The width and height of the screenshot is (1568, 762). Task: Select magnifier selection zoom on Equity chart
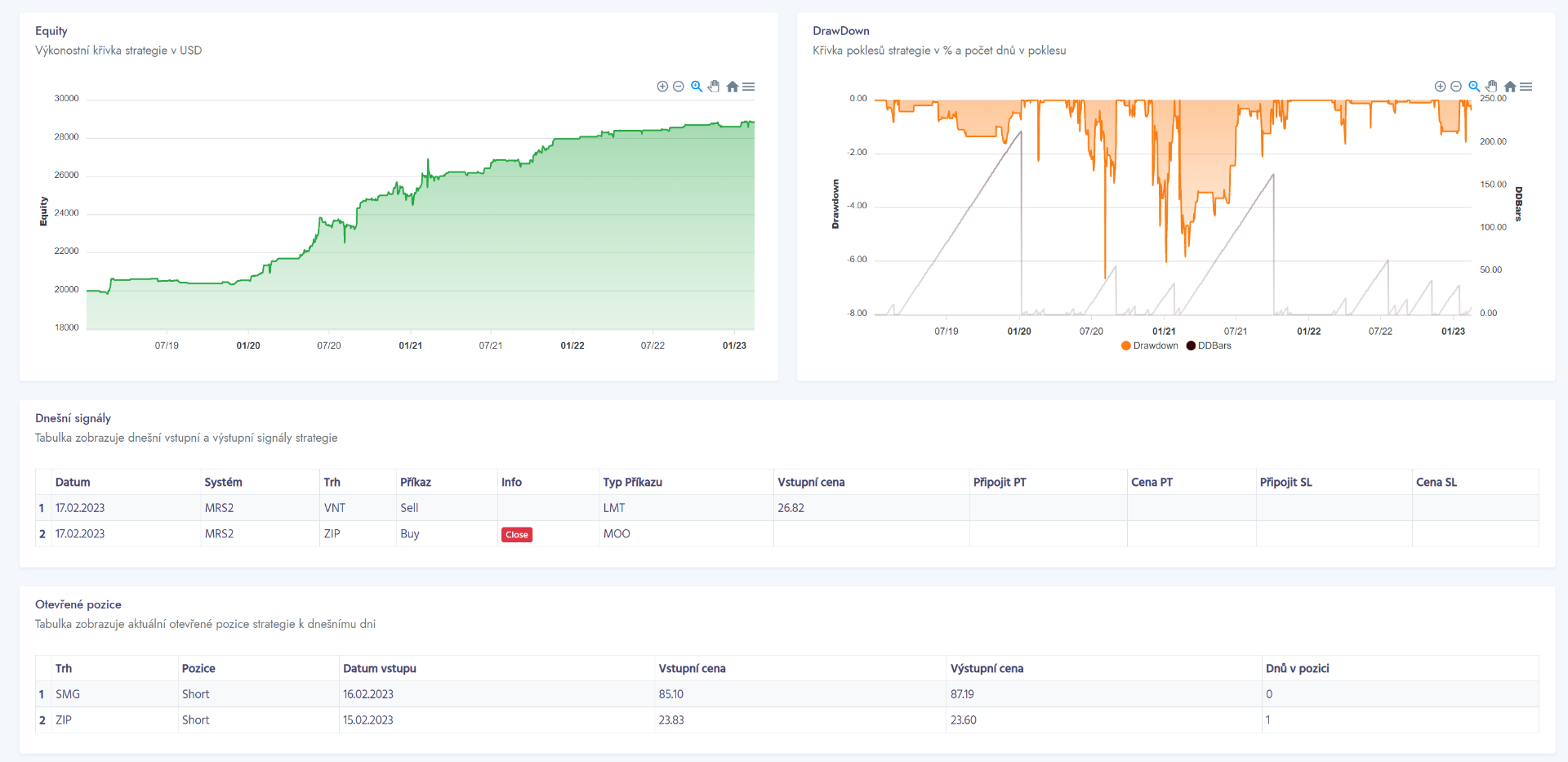[697, 87]
